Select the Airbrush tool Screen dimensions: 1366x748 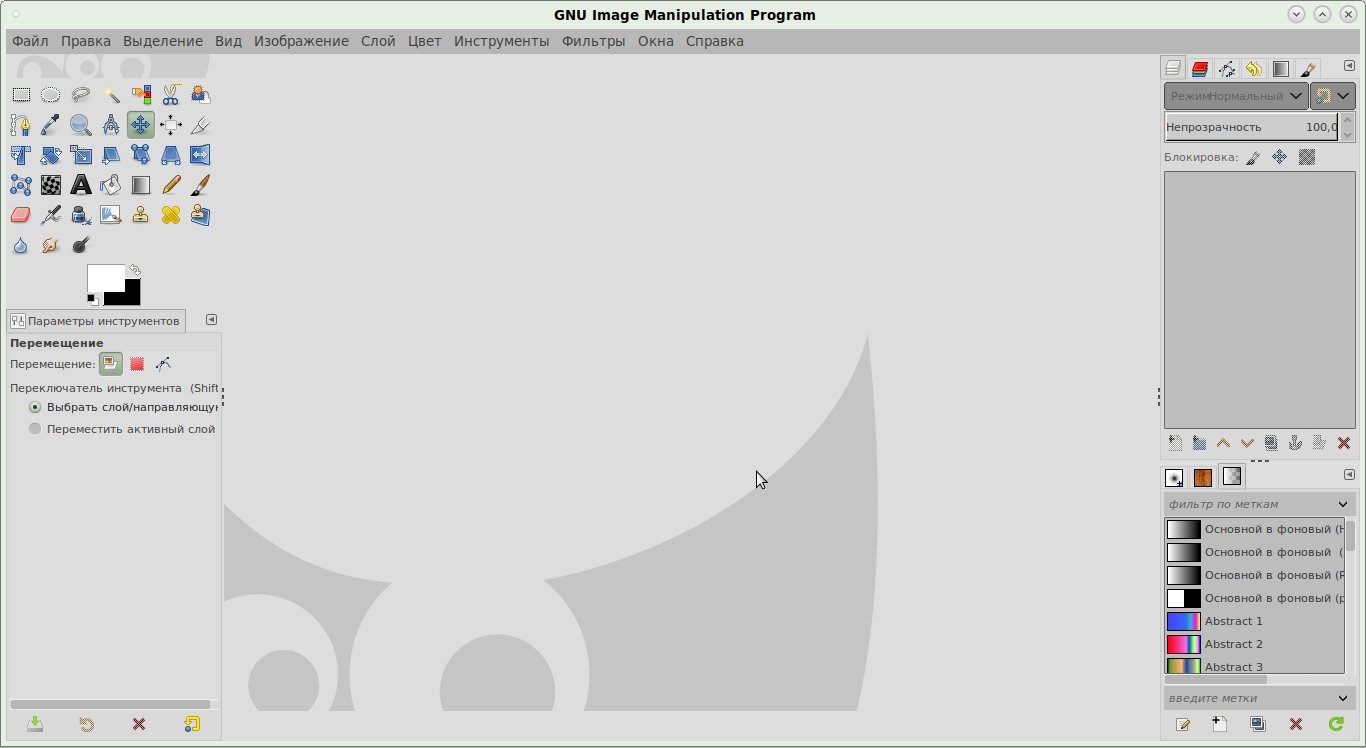51,215
